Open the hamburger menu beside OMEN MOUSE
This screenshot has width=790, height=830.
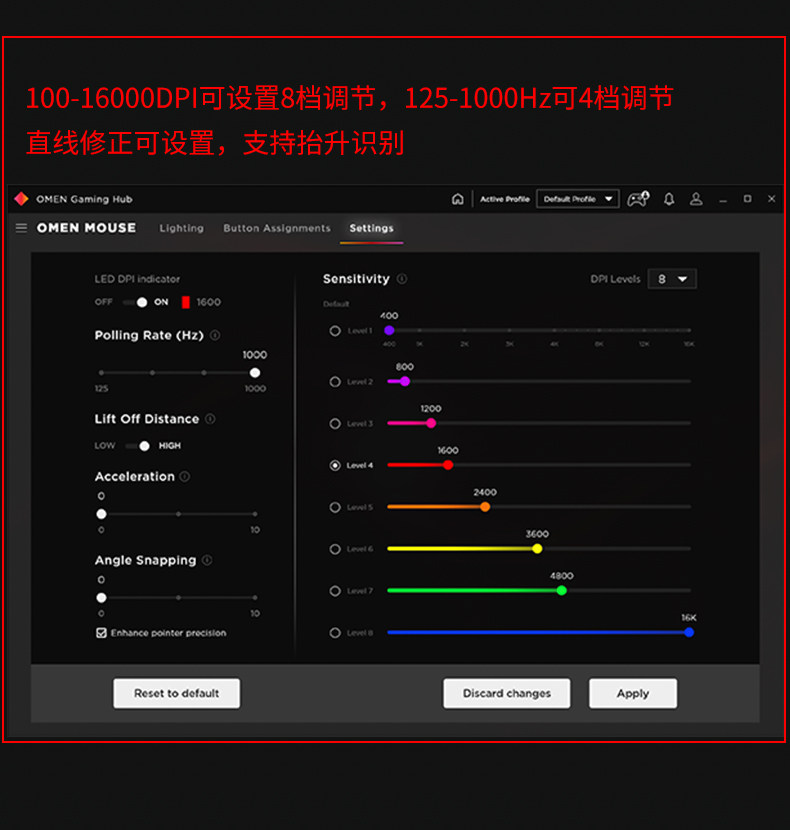[x=21, y=228]
